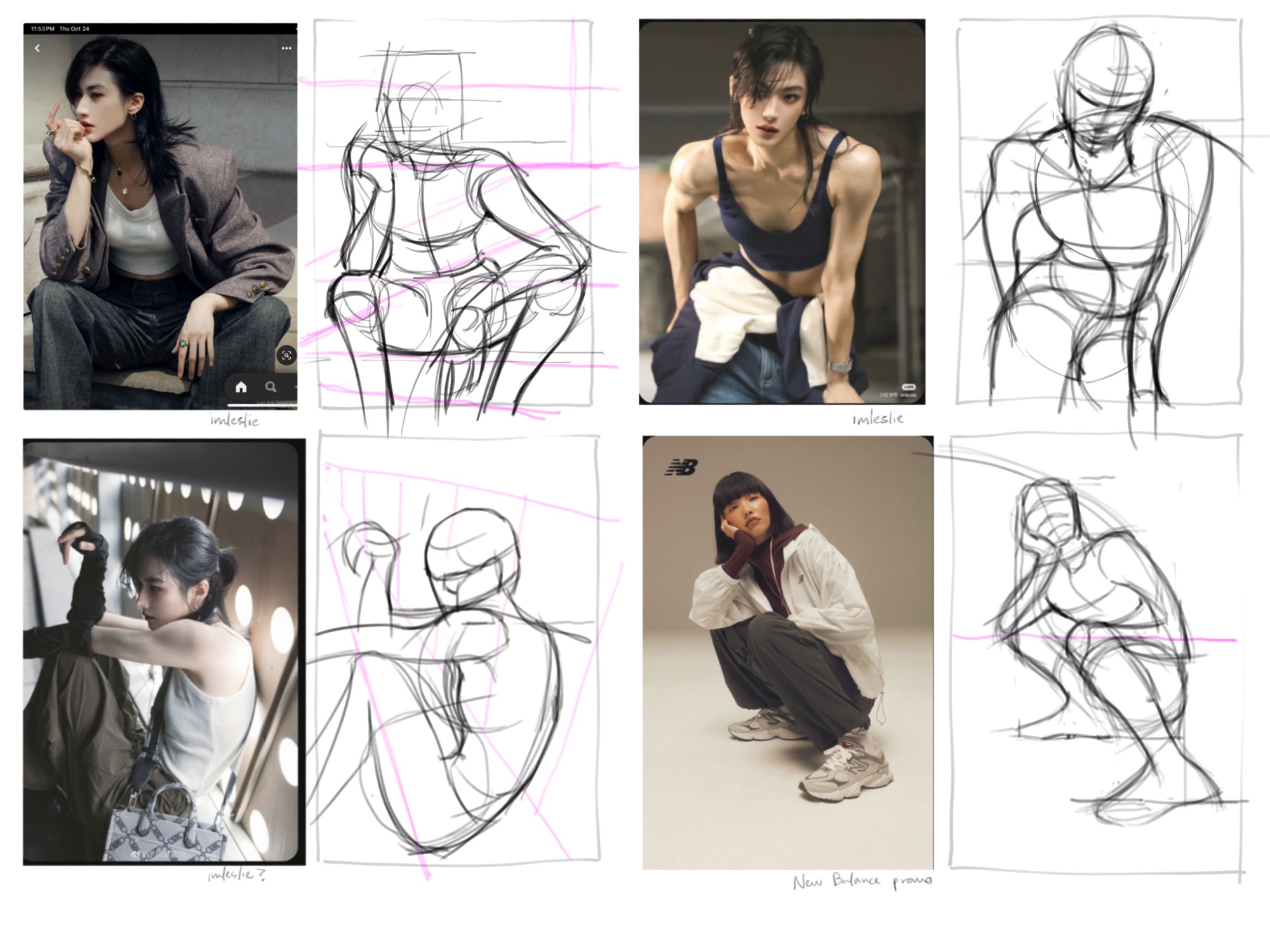
Task: Open the three-dot more options menu
Action: tap(286, 48)
